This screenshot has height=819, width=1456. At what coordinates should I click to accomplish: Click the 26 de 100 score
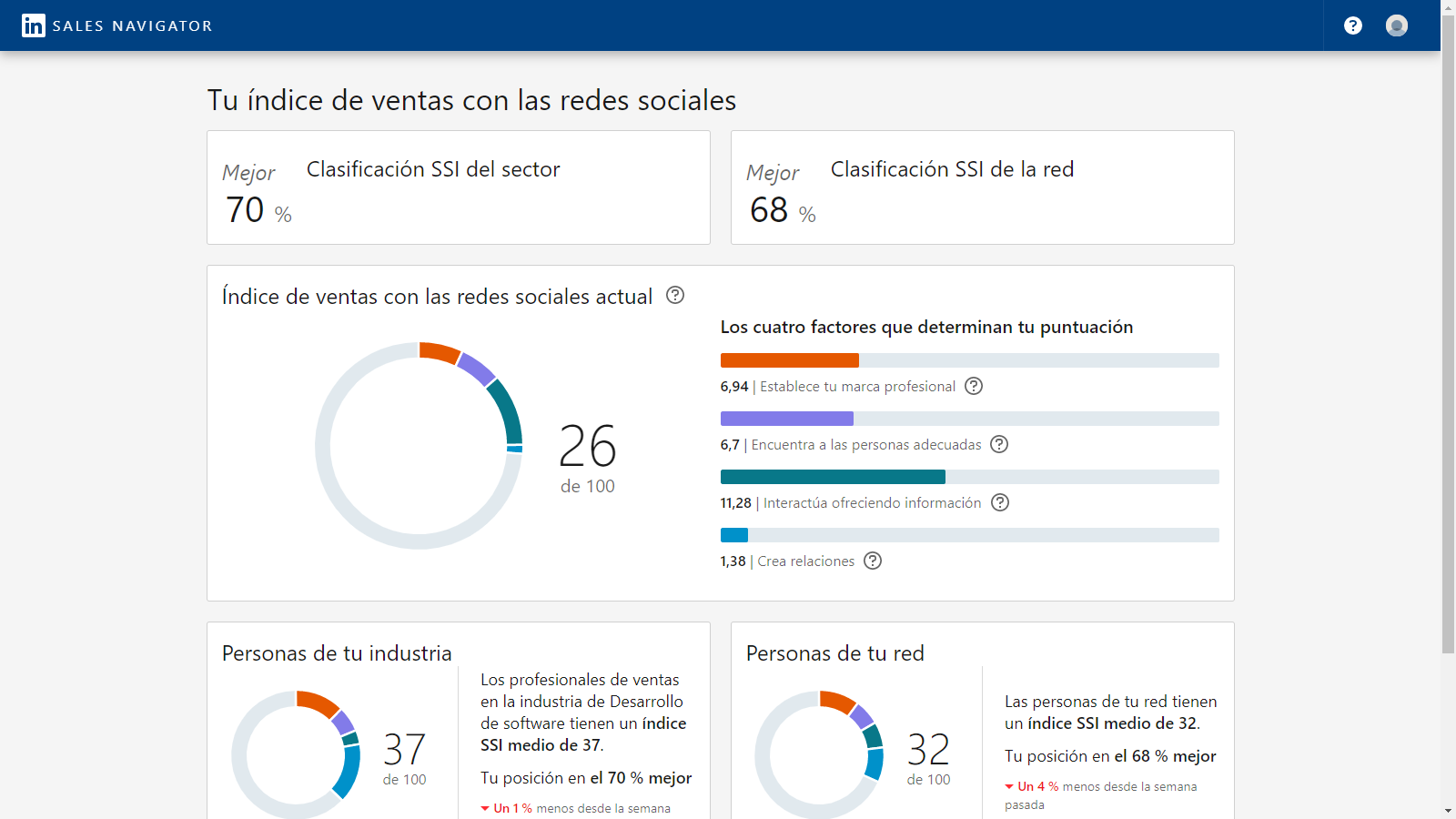tap(588, 459)
